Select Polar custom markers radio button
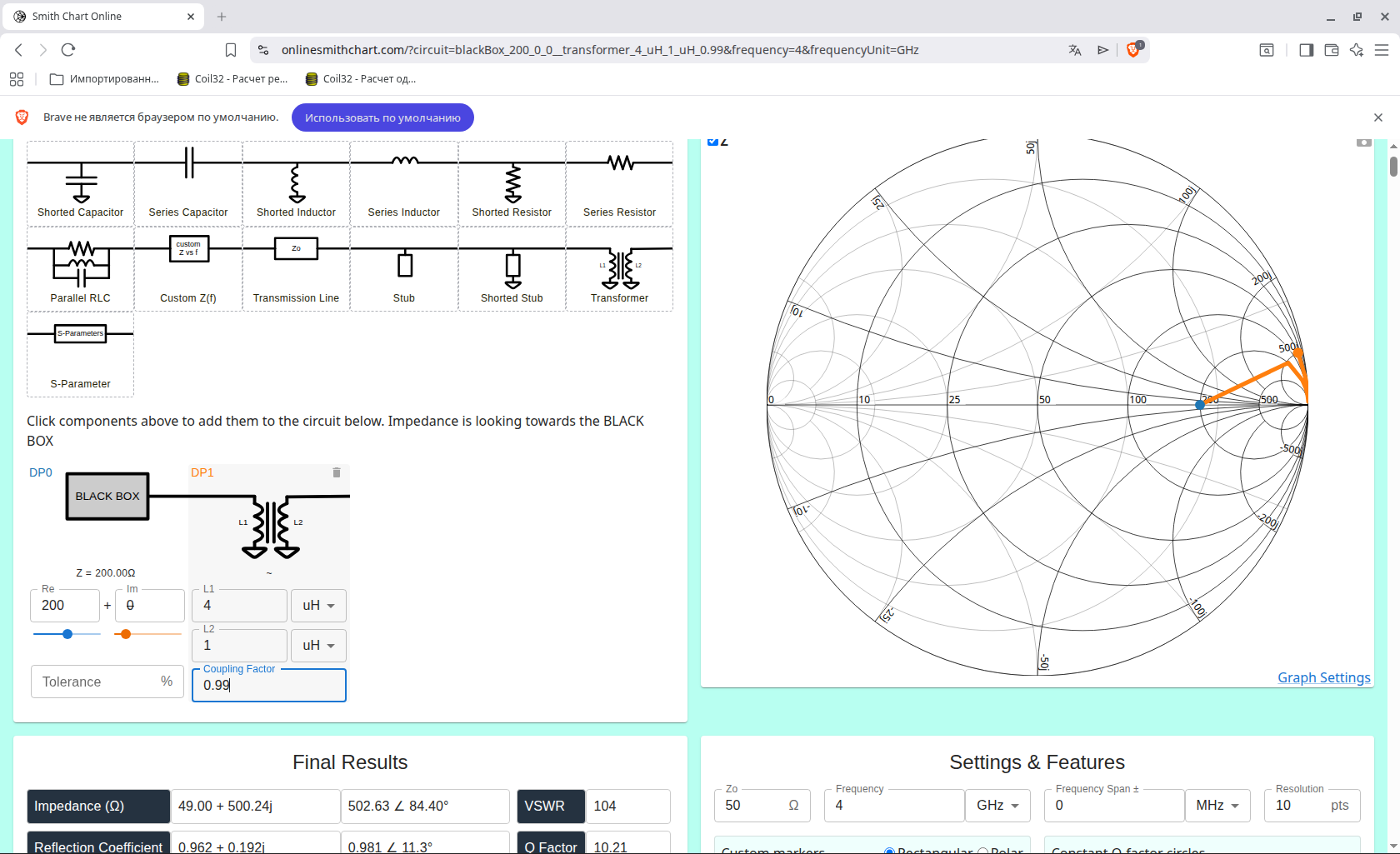Viewport: 1400px width, 854px height. [983, 851]
